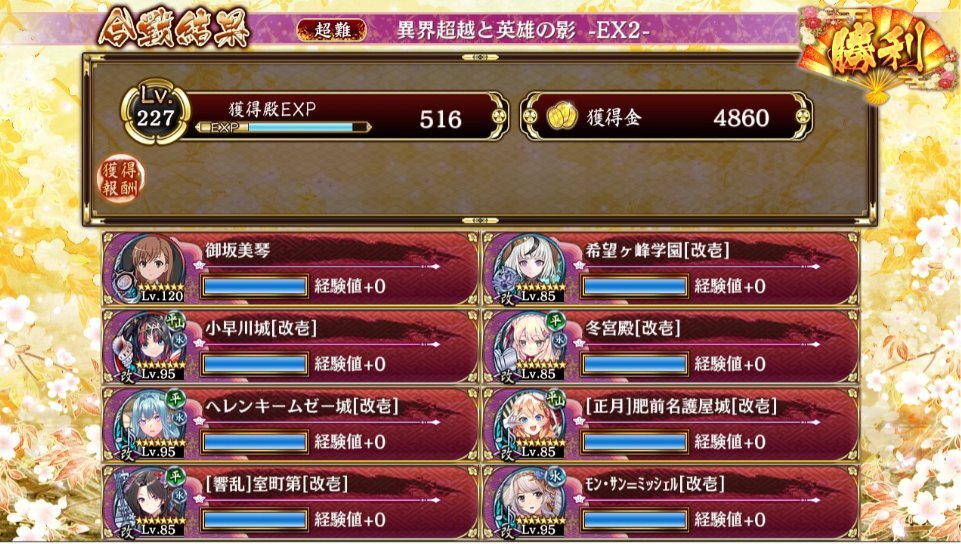The image size is (961, 544).
Task: Click the top handle of rewards panel
Action: [x=480, y=57]
